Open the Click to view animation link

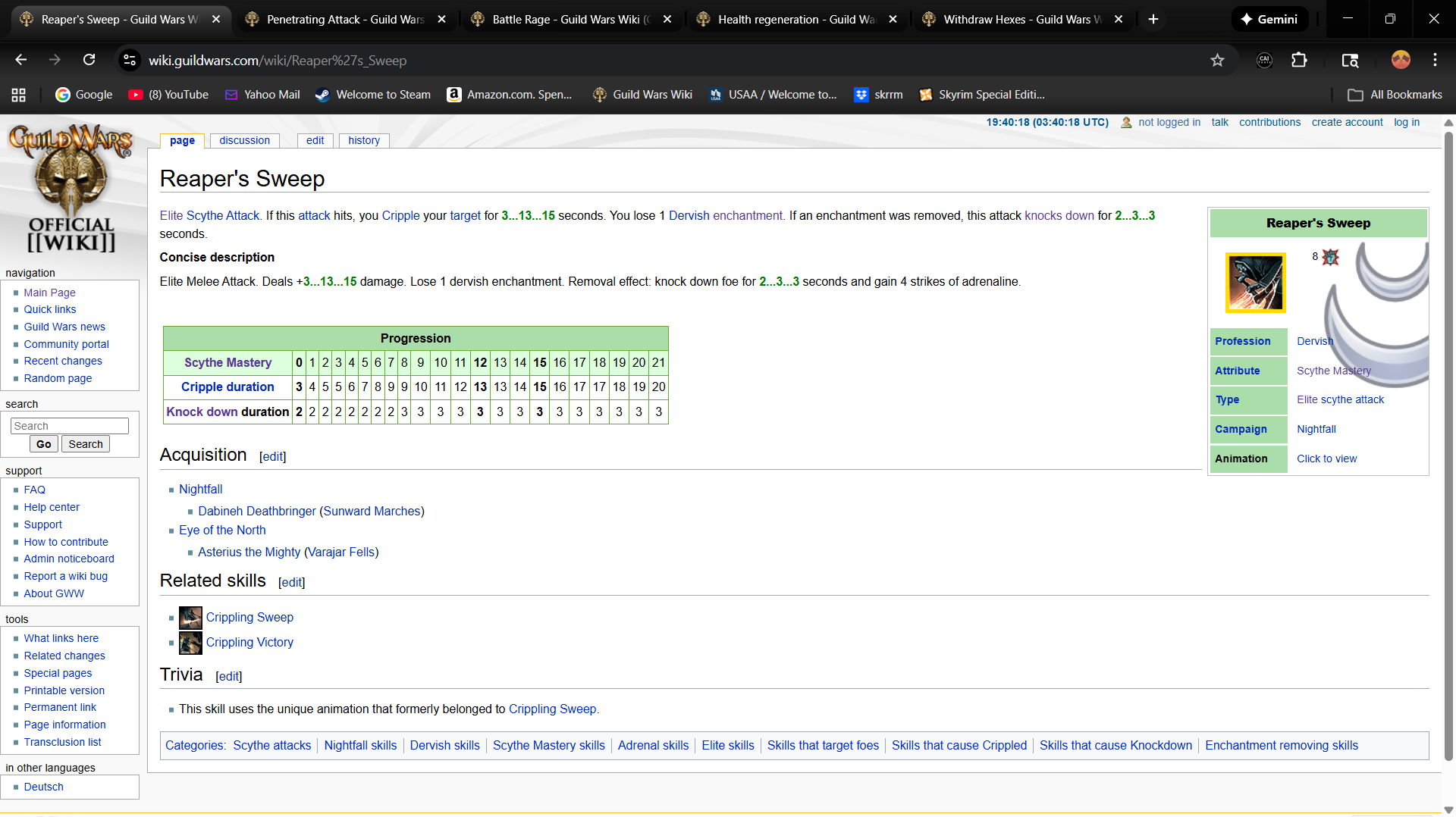[1327, 459]
